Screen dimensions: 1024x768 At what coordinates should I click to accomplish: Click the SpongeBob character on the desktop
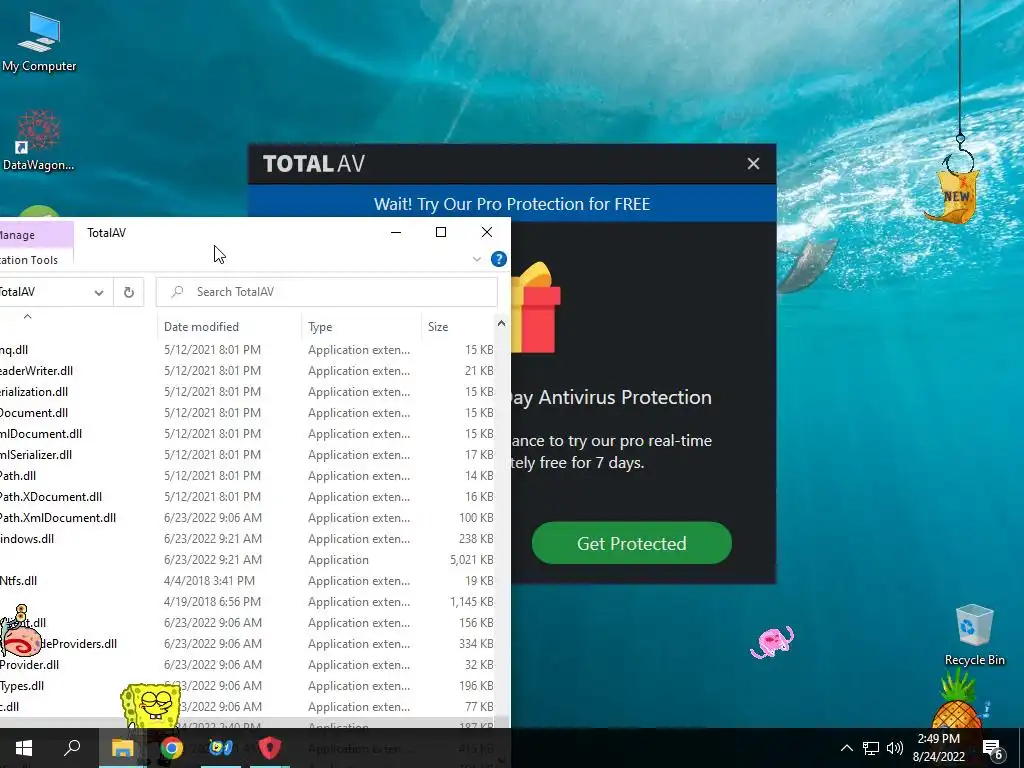pyautogui.click(x=151, y=704)
